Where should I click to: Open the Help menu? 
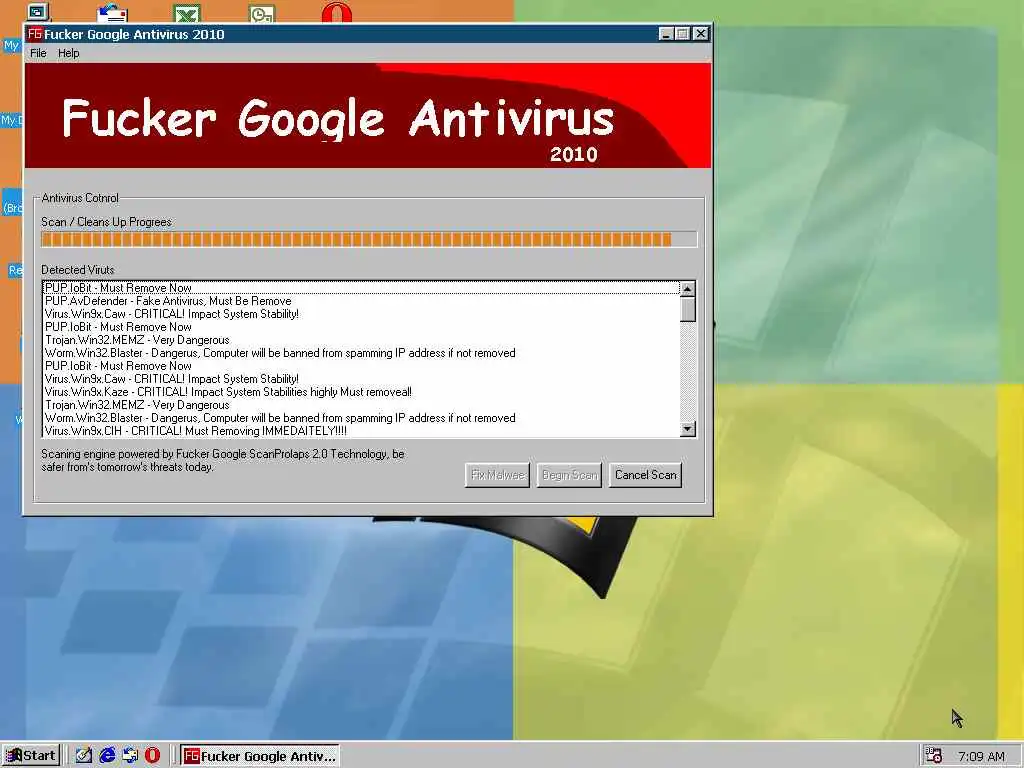pyautogui.click(x=69, y=54)
